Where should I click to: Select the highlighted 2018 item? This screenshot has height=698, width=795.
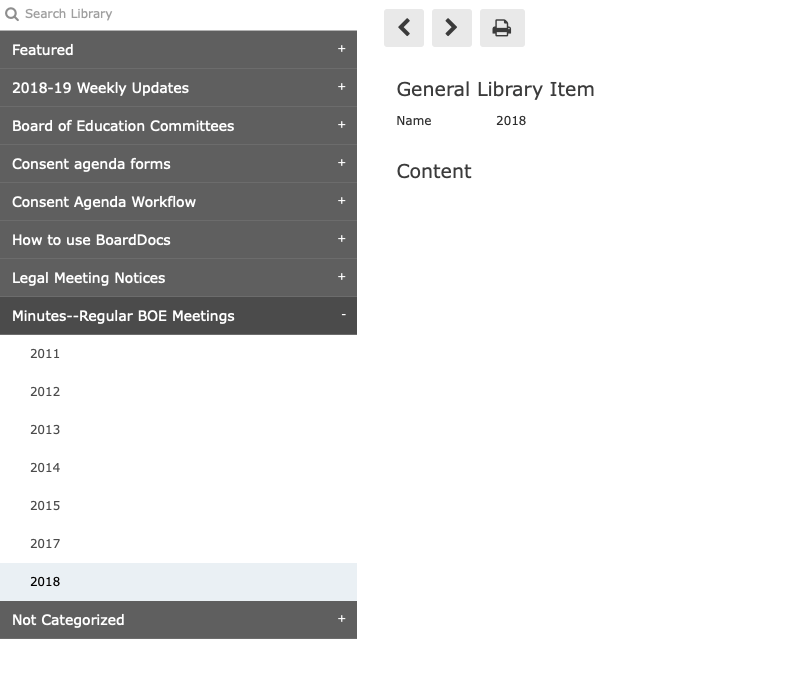pos(178,582)
